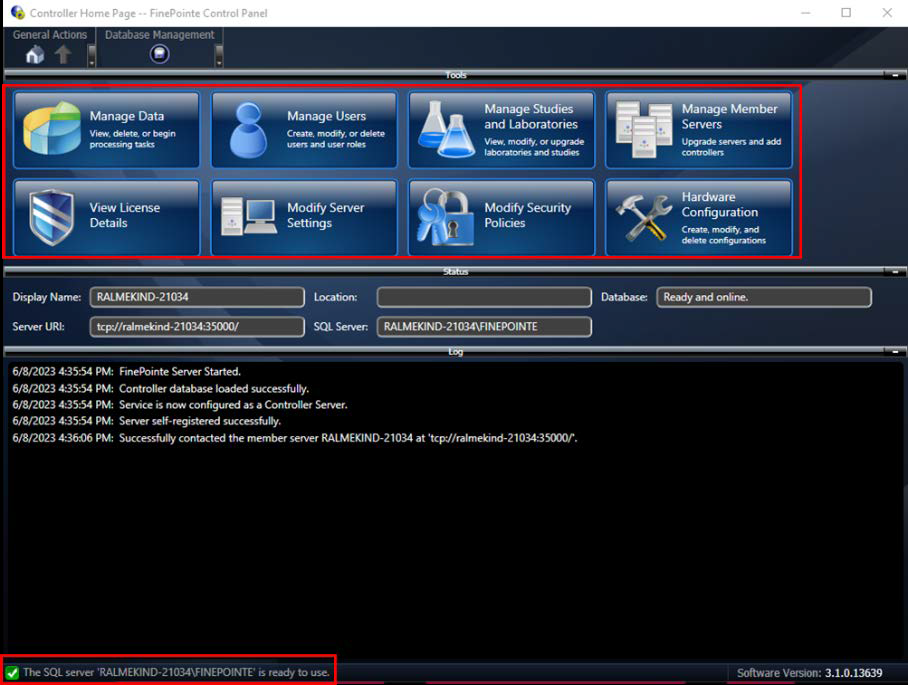
Task: Open the Modify Security Policies tile
Action: click(501, 217)
